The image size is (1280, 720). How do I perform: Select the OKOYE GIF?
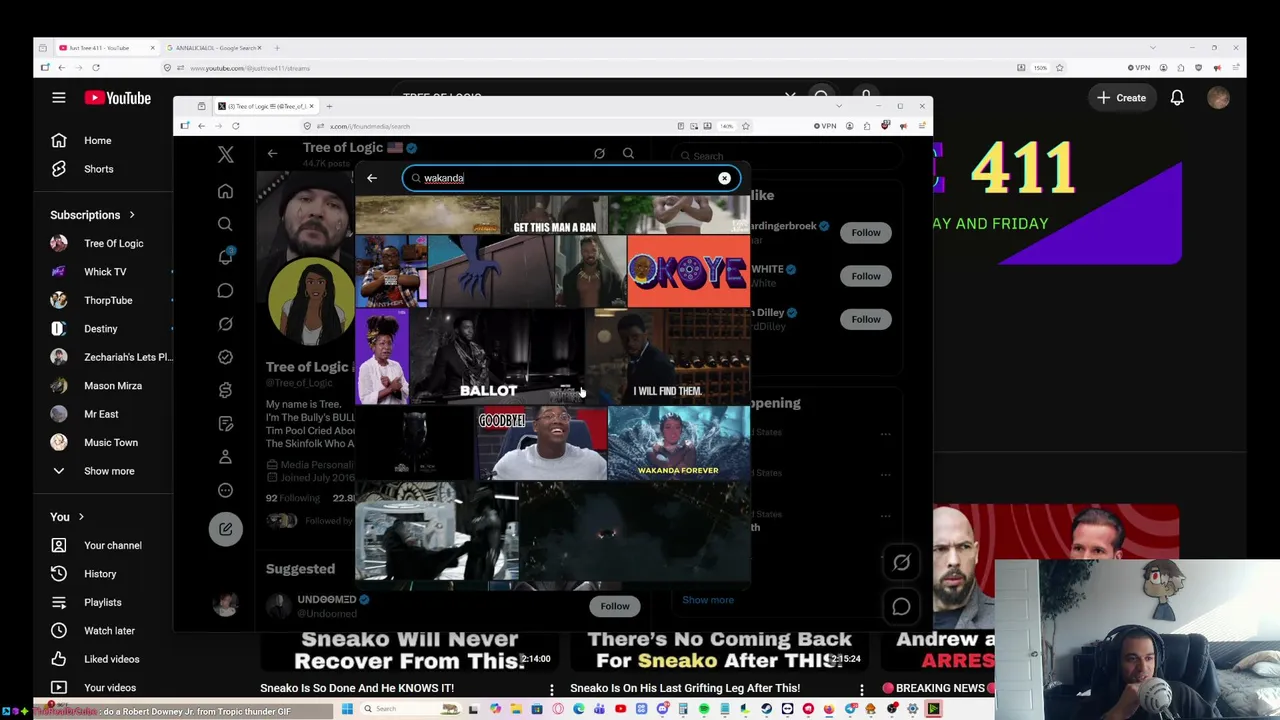688,271
